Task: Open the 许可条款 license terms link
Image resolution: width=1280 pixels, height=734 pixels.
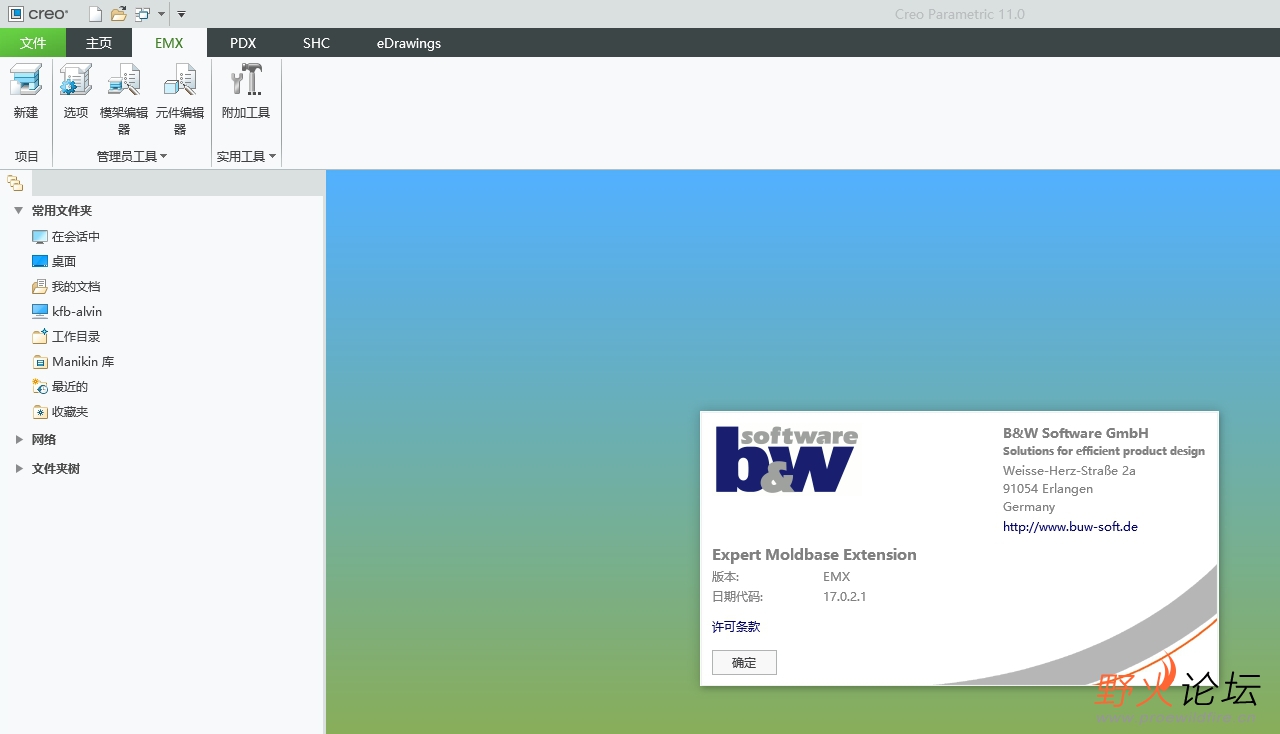Action: tap(736, 627)
